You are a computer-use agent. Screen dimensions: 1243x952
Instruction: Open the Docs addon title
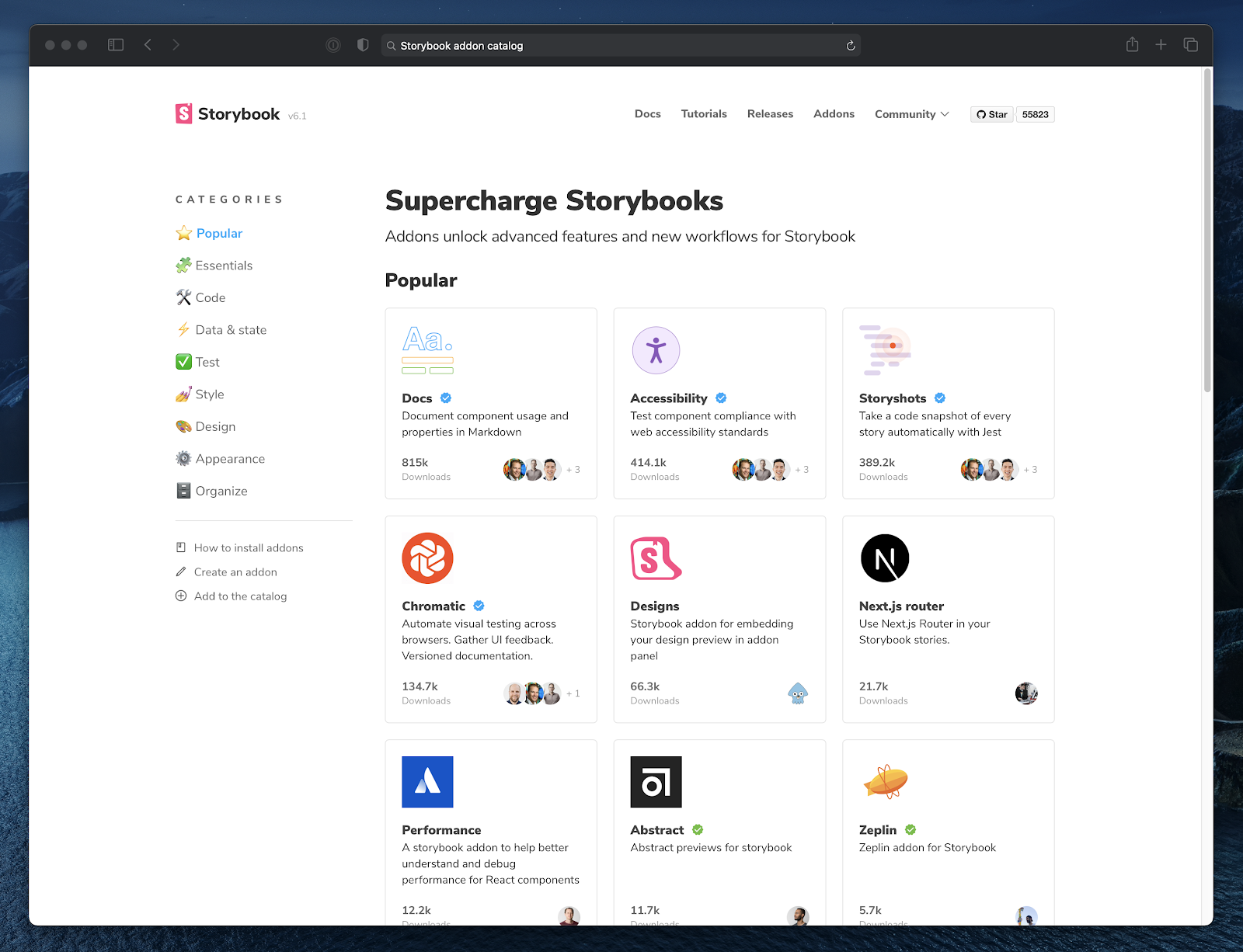click(417, 398)
